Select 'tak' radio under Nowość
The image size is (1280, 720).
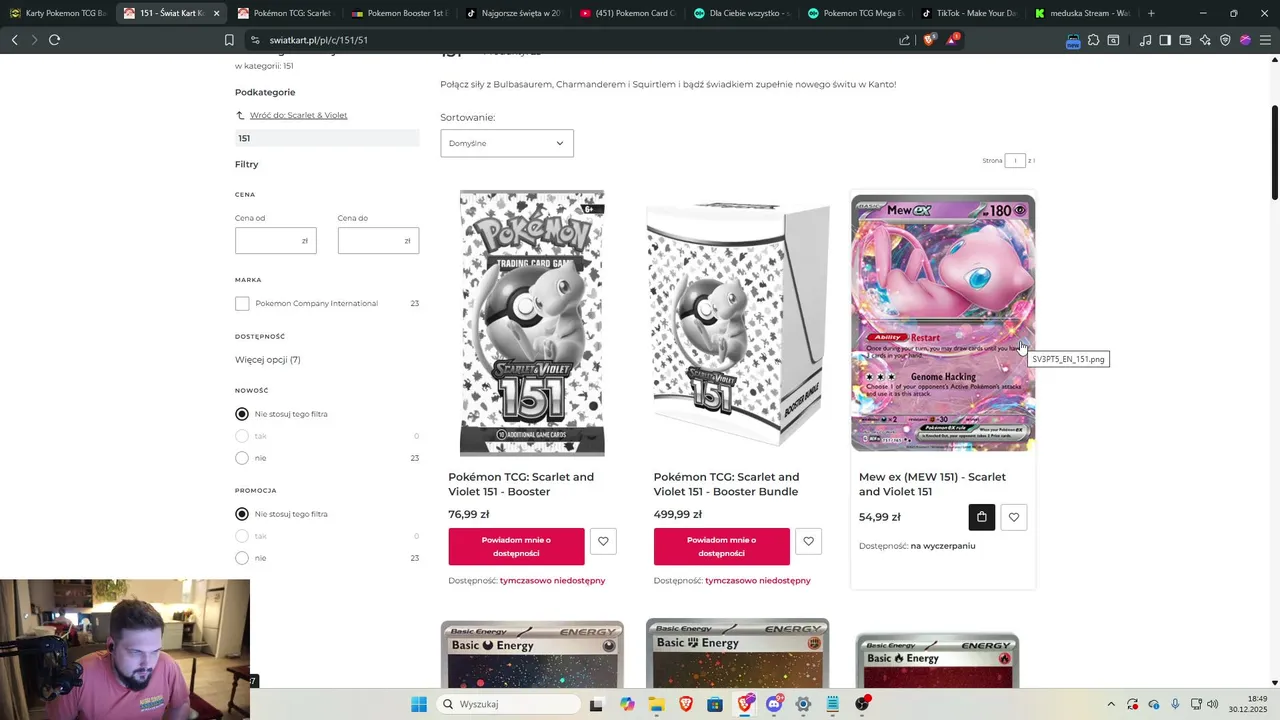pyautogui.click(x=242, y=436)
